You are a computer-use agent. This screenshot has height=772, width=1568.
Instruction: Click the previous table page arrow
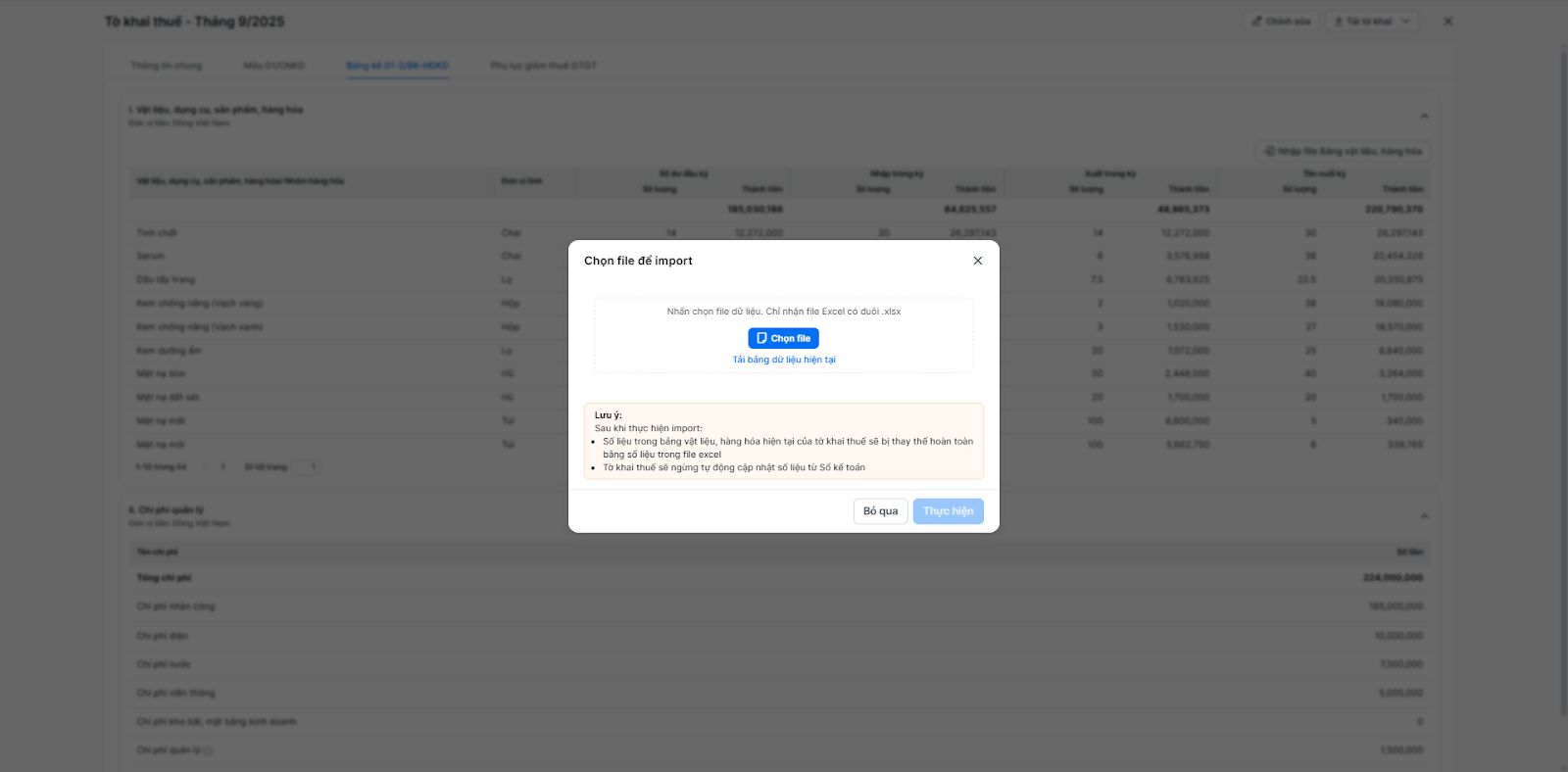(205, 466)
